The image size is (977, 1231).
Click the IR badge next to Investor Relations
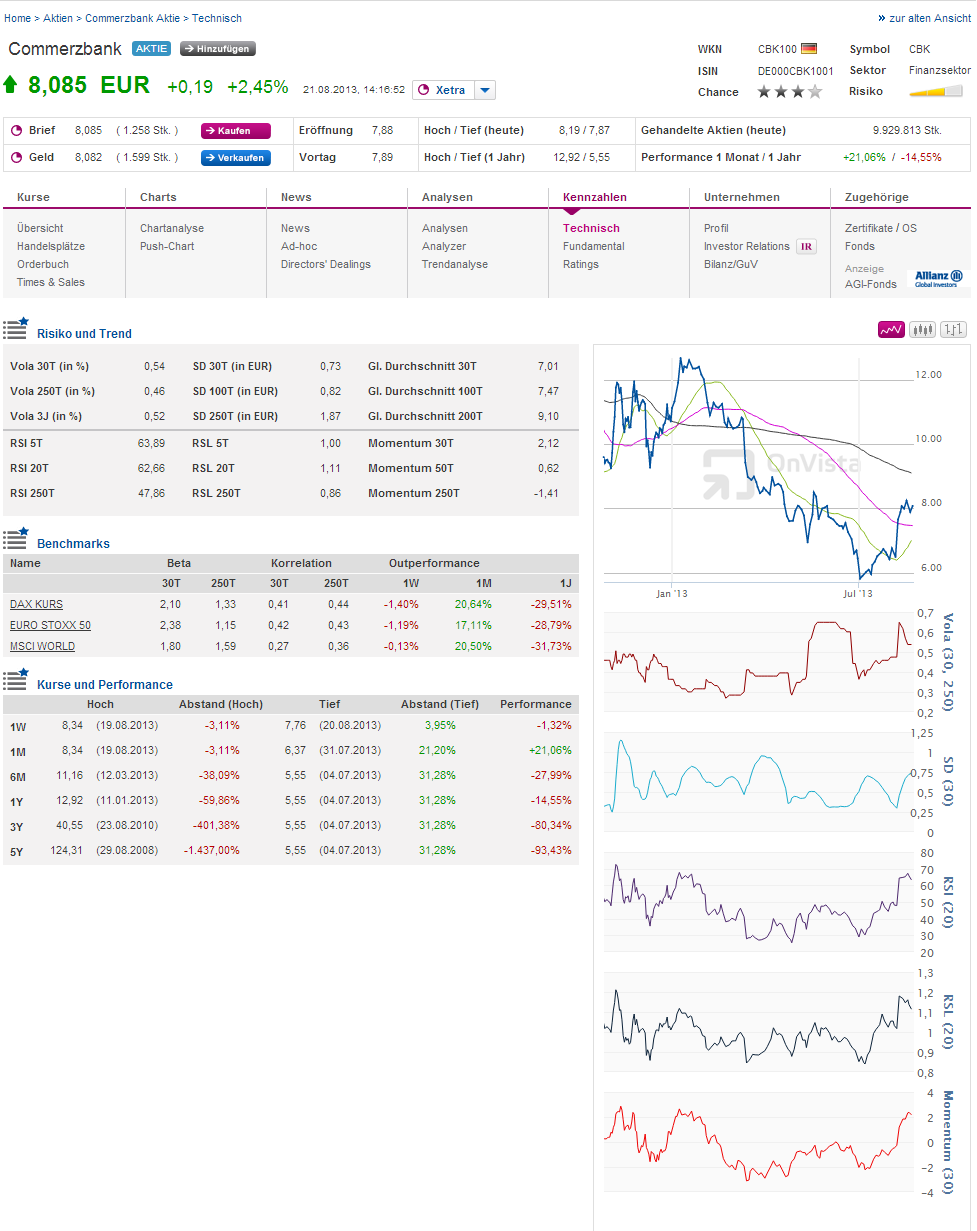pos(806,246)
